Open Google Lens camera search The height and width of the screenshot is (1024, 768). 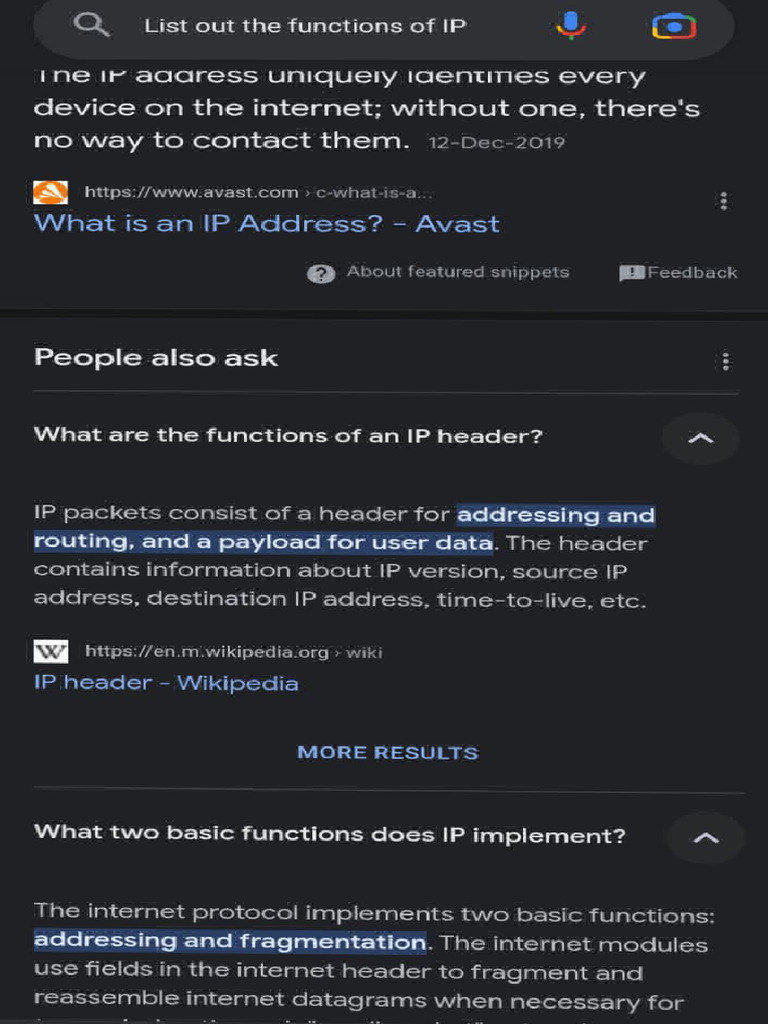674,26
